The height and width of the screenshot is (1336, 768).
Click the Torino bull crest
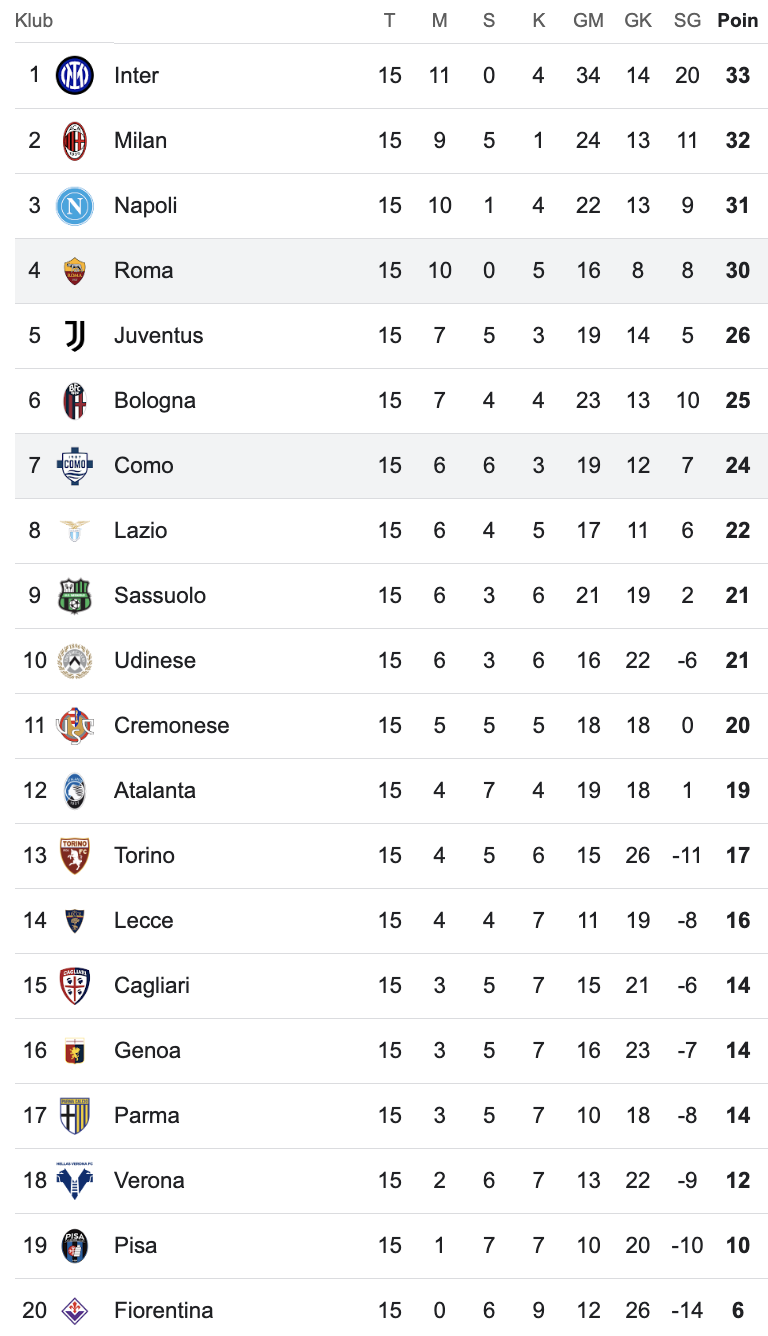tap(75, 856)
